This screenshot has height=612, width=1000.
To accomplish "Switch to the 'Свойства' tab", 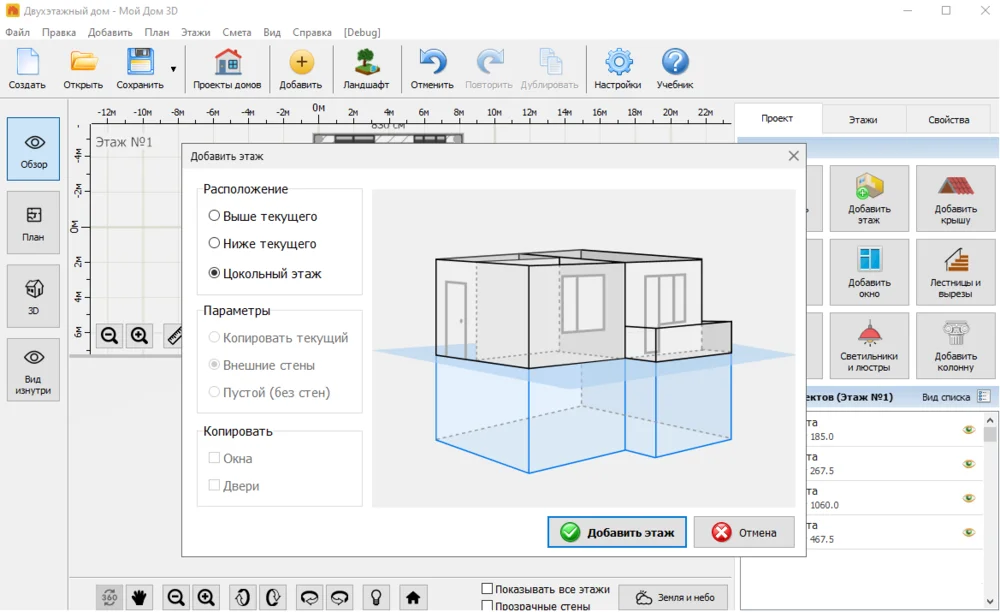I will point(948,120).
